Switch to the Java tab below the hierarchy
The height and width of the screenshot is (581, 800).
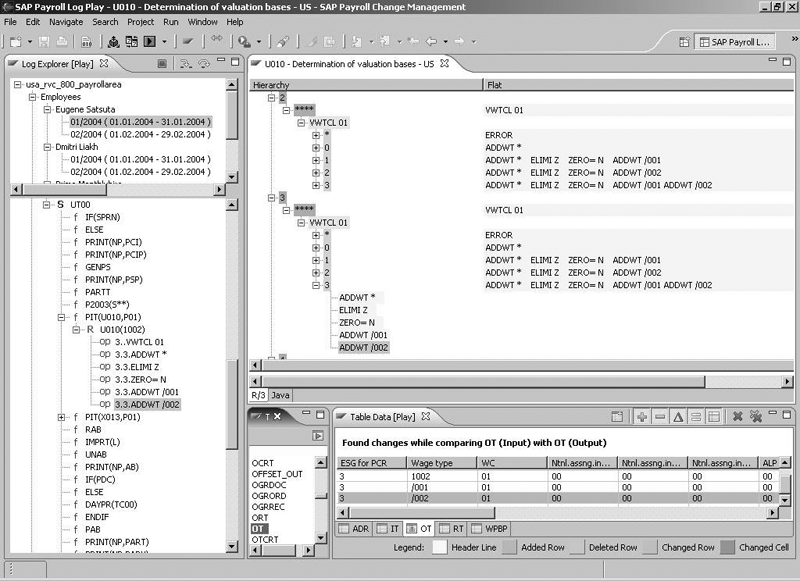[281, 395]
